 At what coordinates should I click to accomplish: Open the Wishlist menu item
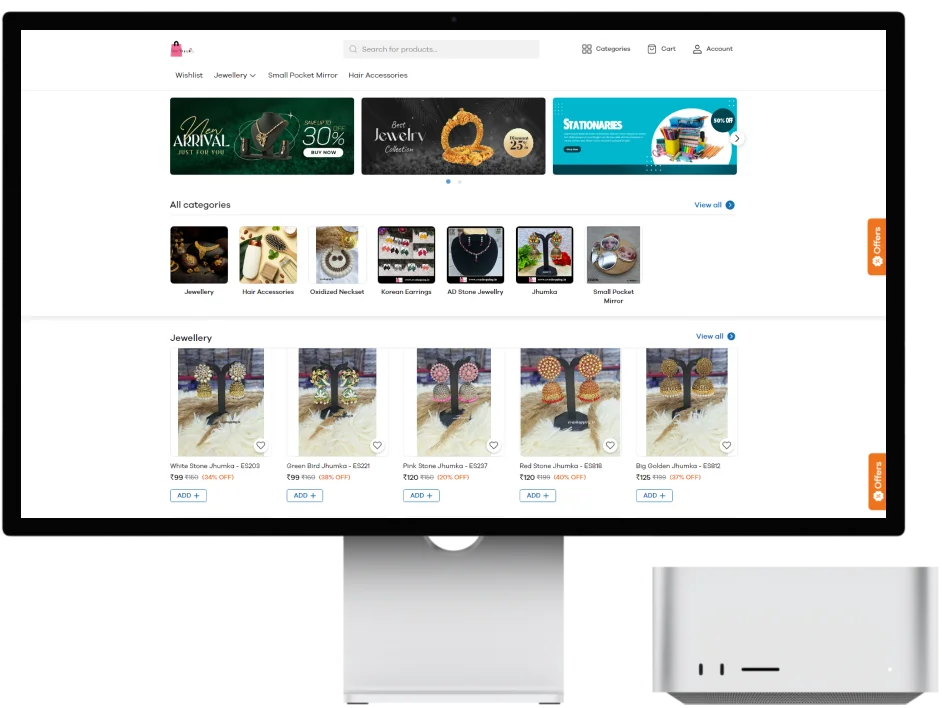(189, 75)
